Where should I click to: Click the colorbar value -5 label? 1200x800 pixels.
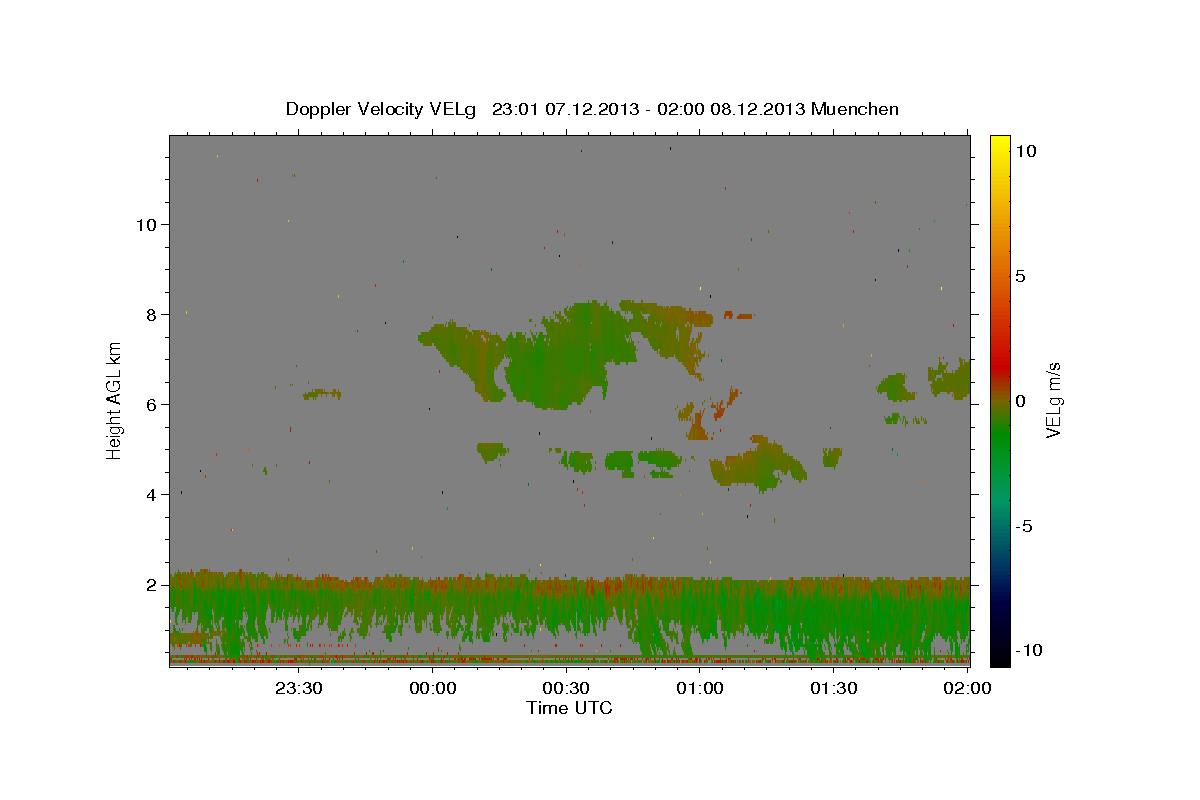[x=1022, y=527]
